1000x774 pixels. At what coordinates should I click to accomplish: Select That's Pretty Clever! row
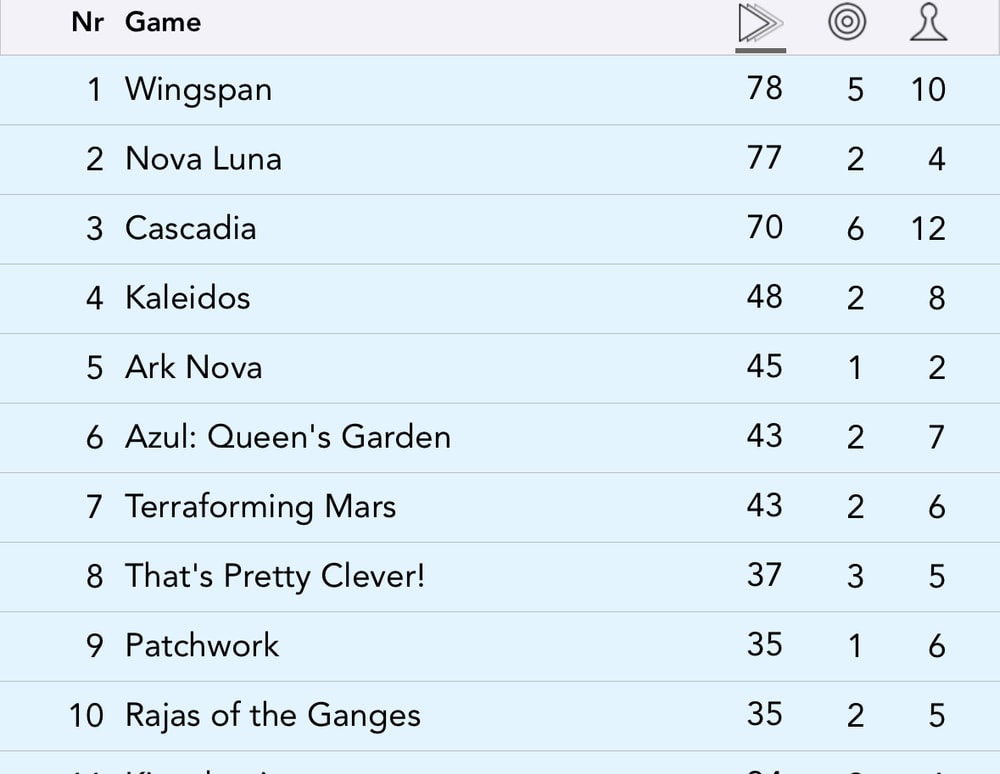click(x=274, y=576)
